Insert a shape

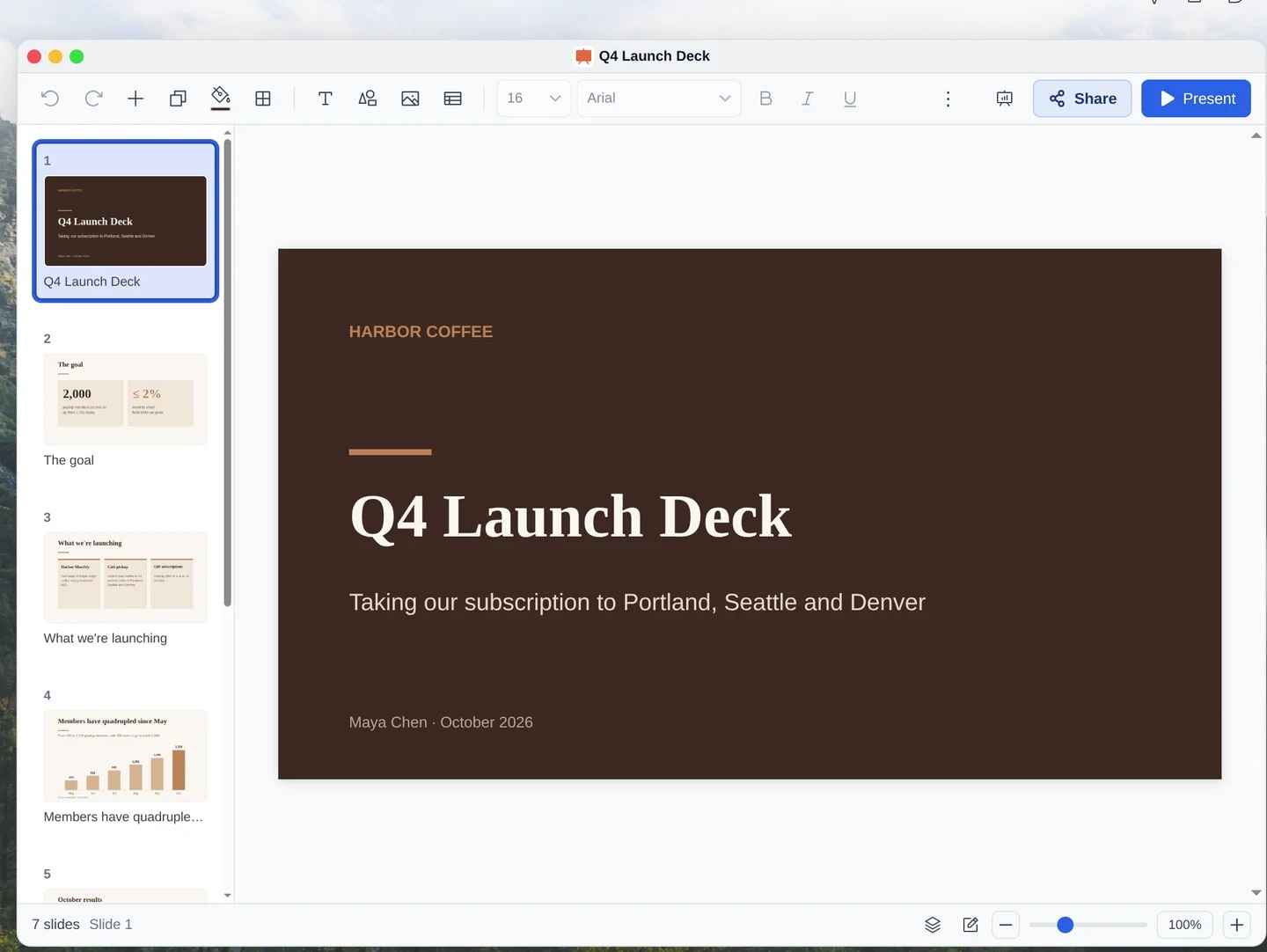point(368,99)
